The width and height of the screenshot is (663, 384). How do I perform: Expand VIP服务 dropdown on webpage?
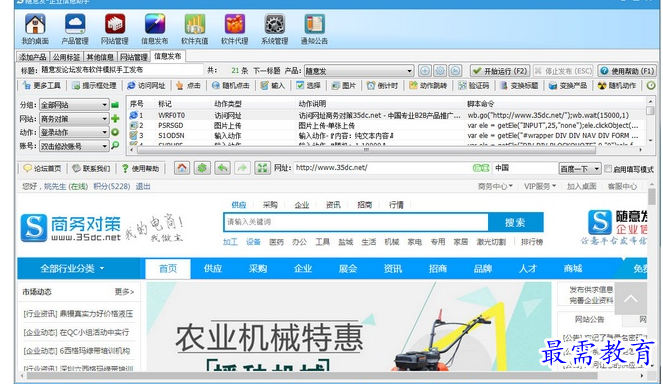click(540, 186)
